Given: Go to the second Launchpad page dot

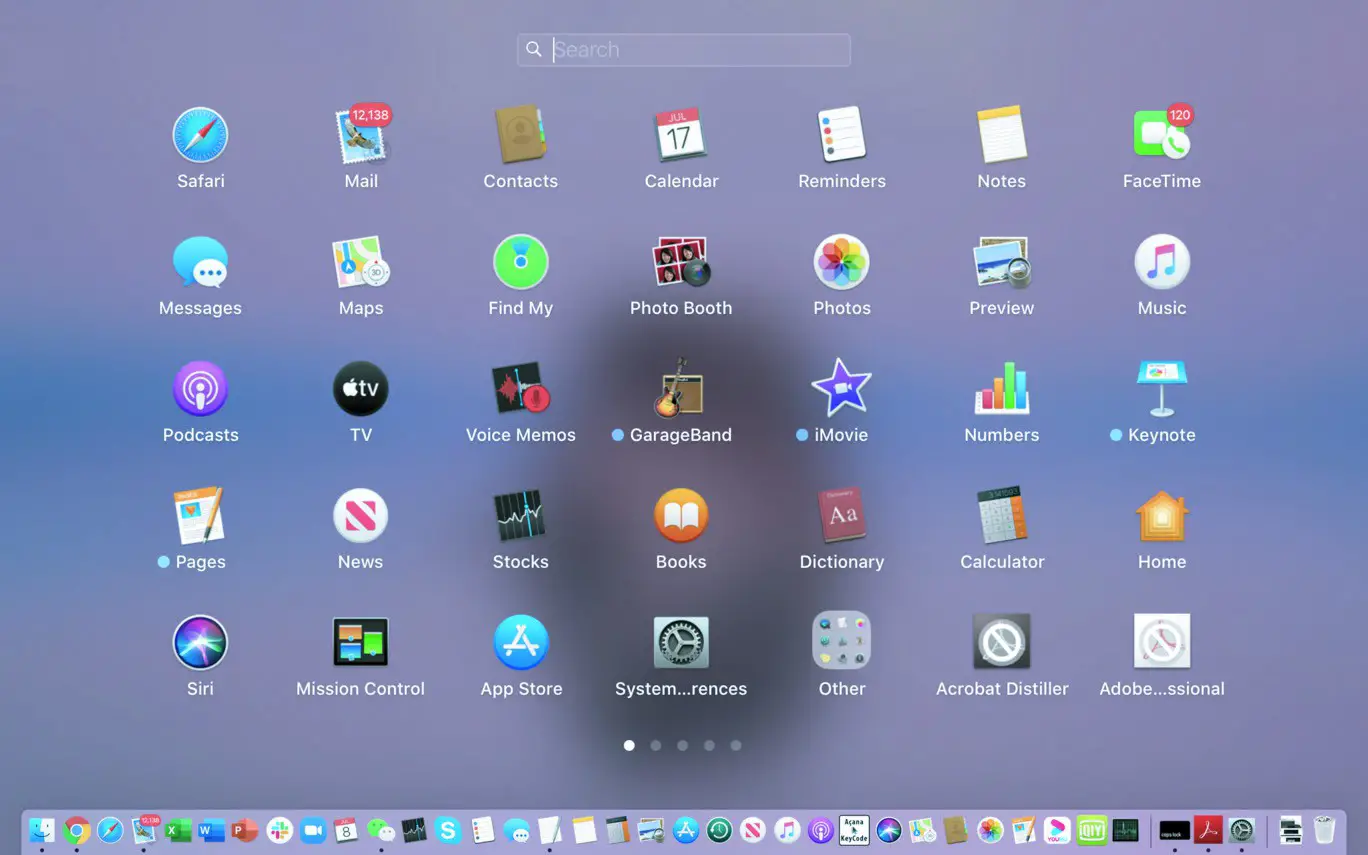Looking at the screenshot, I should (656, 745).
